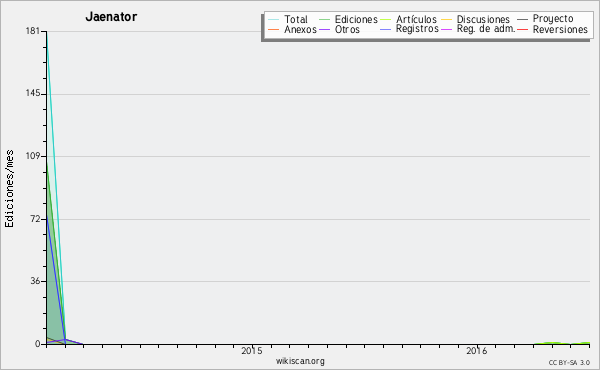
Task: Click the Ediciones/mes axis label
Action: [x=9, y=189]
